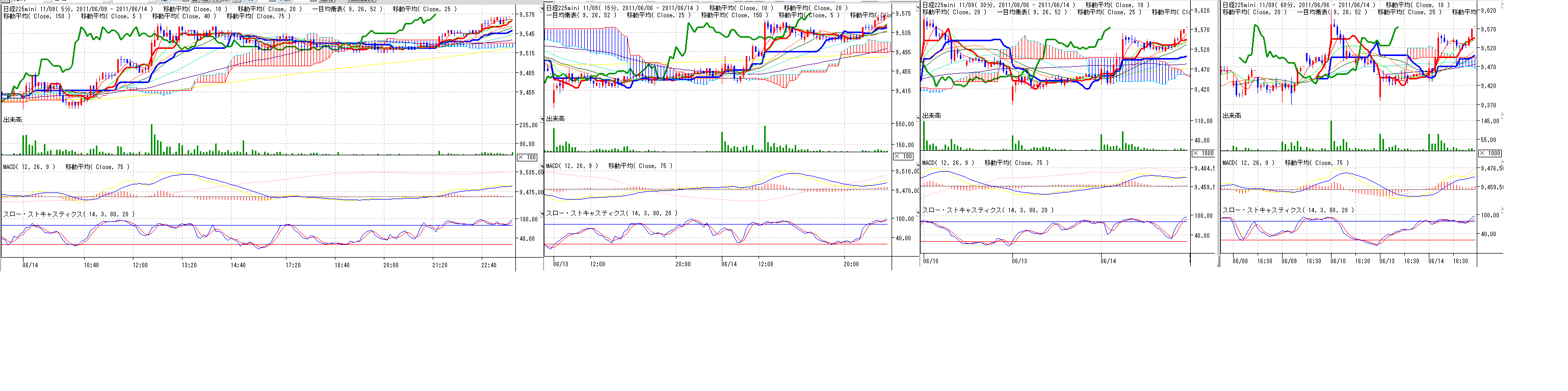Image resolution: width=1568 pixels, height=391 pixels.
Task: Select 移動平均(Close, 75) label in 5-minute MACD pane
Action: click(x=97, y=166)
